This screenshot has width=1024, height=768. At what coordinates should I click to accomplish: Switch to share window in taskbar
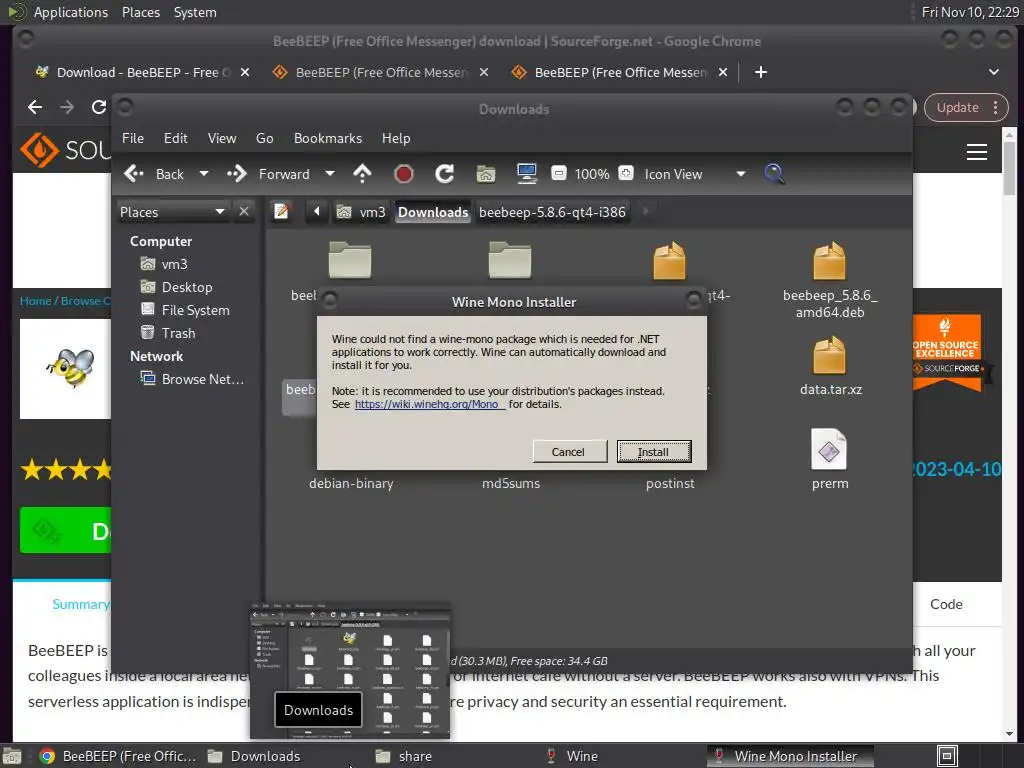click(x=405, y=756)
